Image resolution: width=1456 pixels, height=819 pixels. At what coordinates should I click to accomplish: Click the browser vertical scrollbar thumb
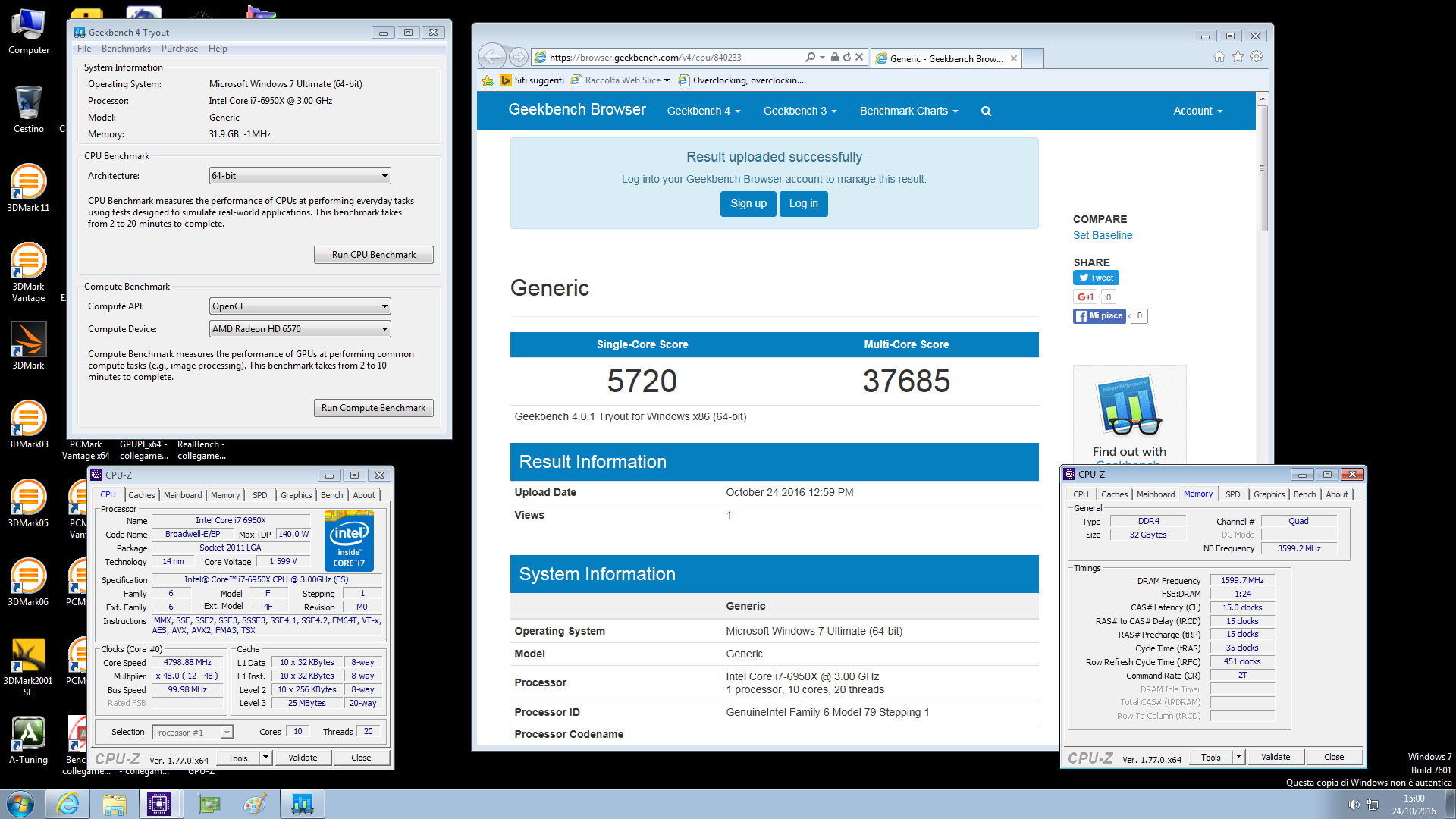click(x=1262, y=169)
